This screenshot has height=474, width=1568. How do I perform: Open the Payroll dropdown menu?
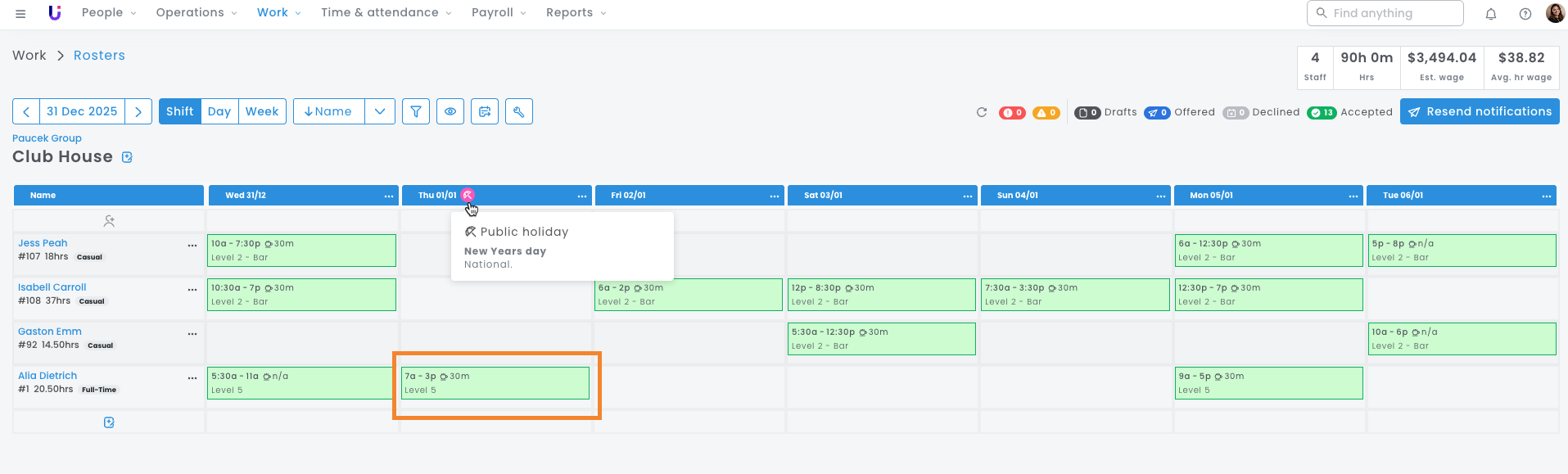coord(499,13)
